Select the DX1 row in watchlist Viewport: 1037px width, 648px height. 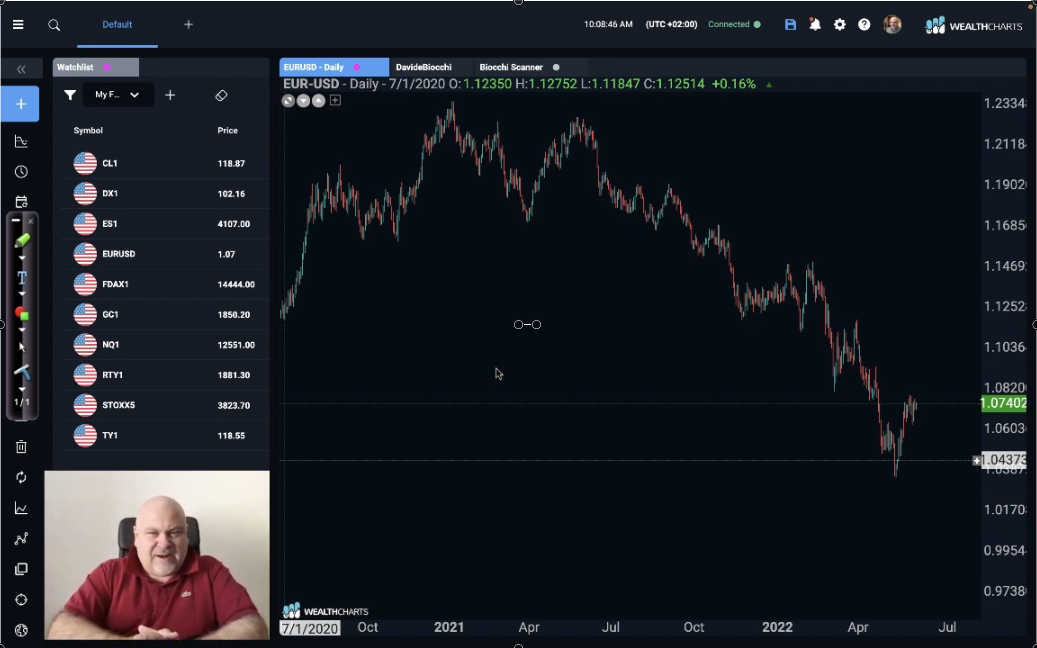(165, 194)
